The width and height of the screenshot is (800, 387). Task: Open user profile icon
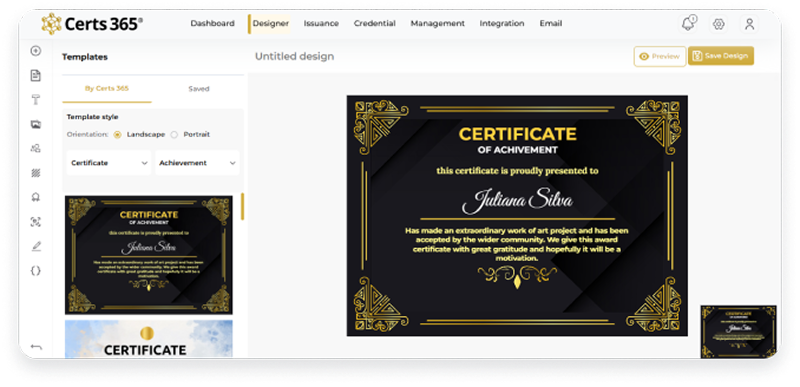(749, 24)
